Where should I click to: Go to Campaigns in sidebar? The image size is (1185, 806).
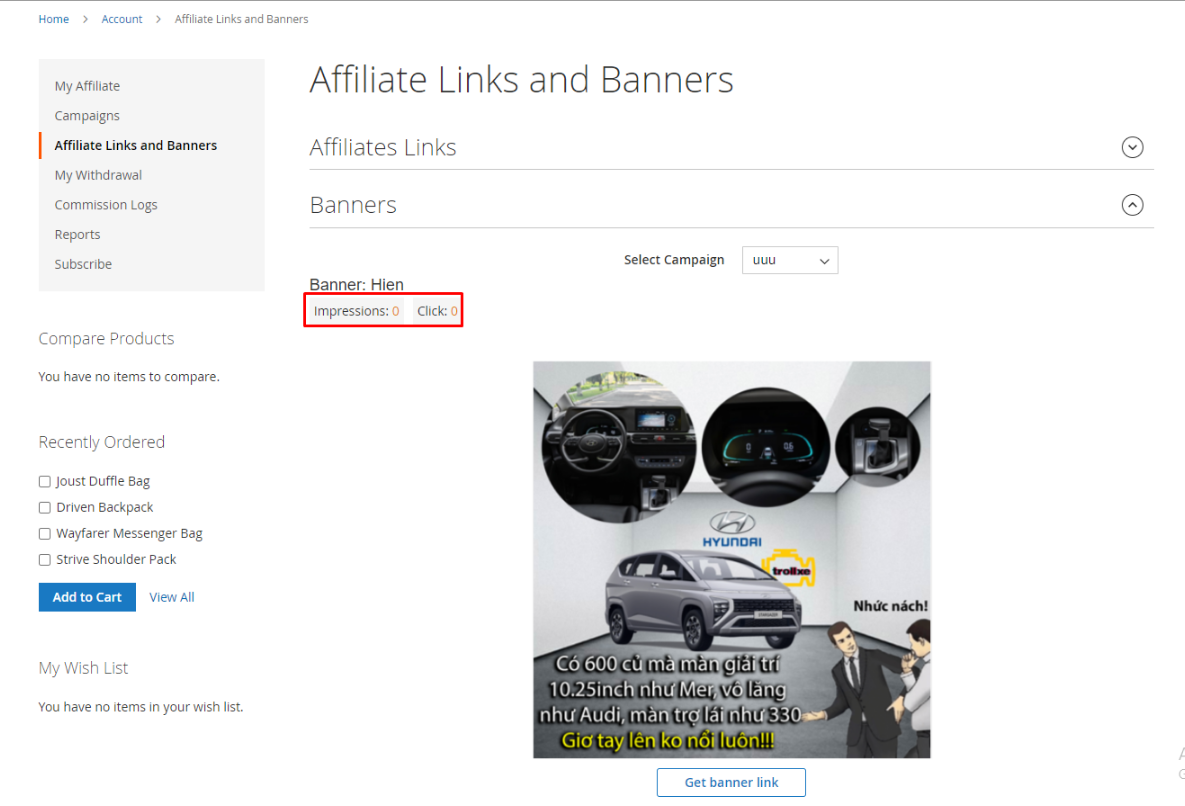point(87,116)
